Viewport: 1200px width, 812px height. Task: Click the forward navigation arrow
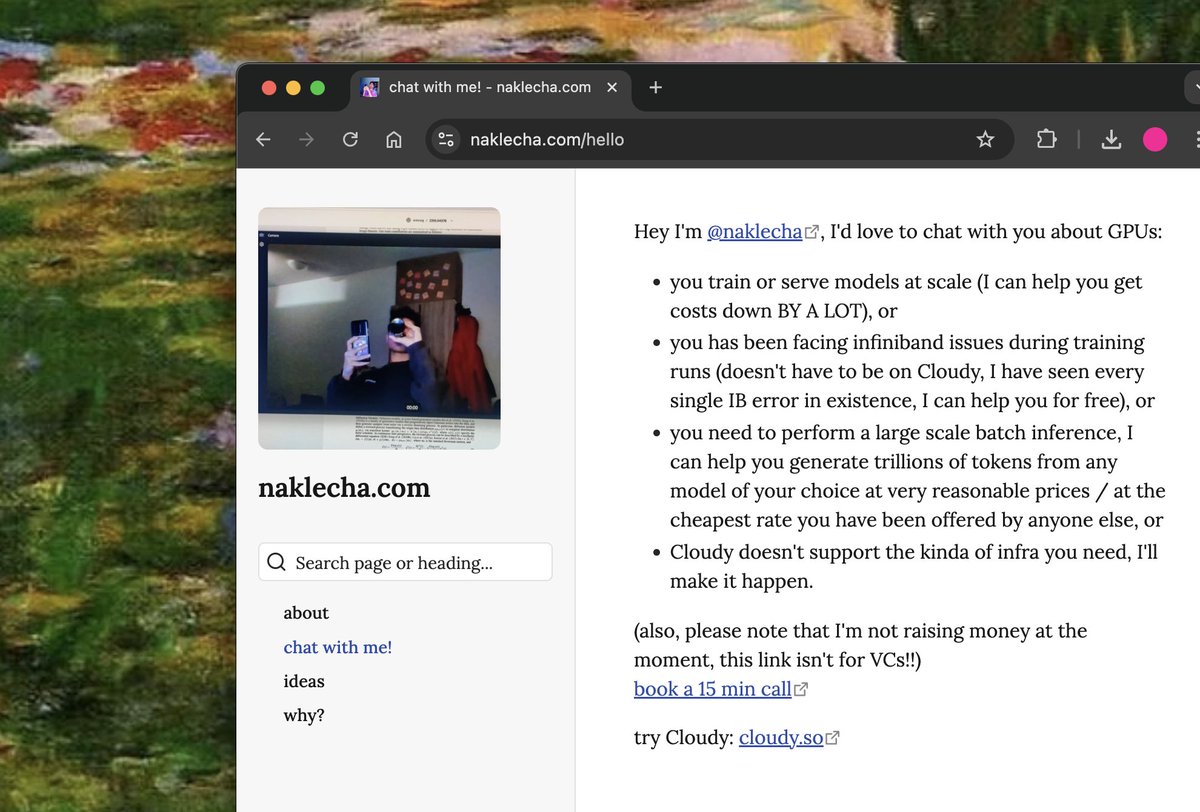(x=306, y=140)
